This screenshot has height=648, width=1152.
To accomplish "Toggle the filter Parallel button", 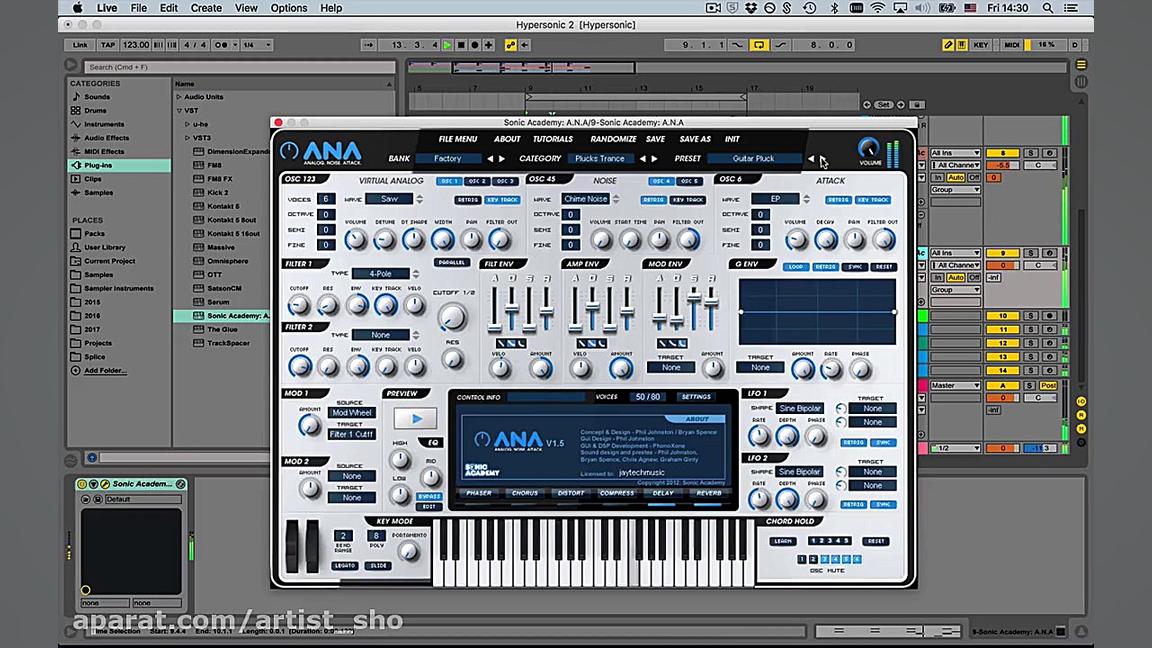I will [x=451, y=262].
